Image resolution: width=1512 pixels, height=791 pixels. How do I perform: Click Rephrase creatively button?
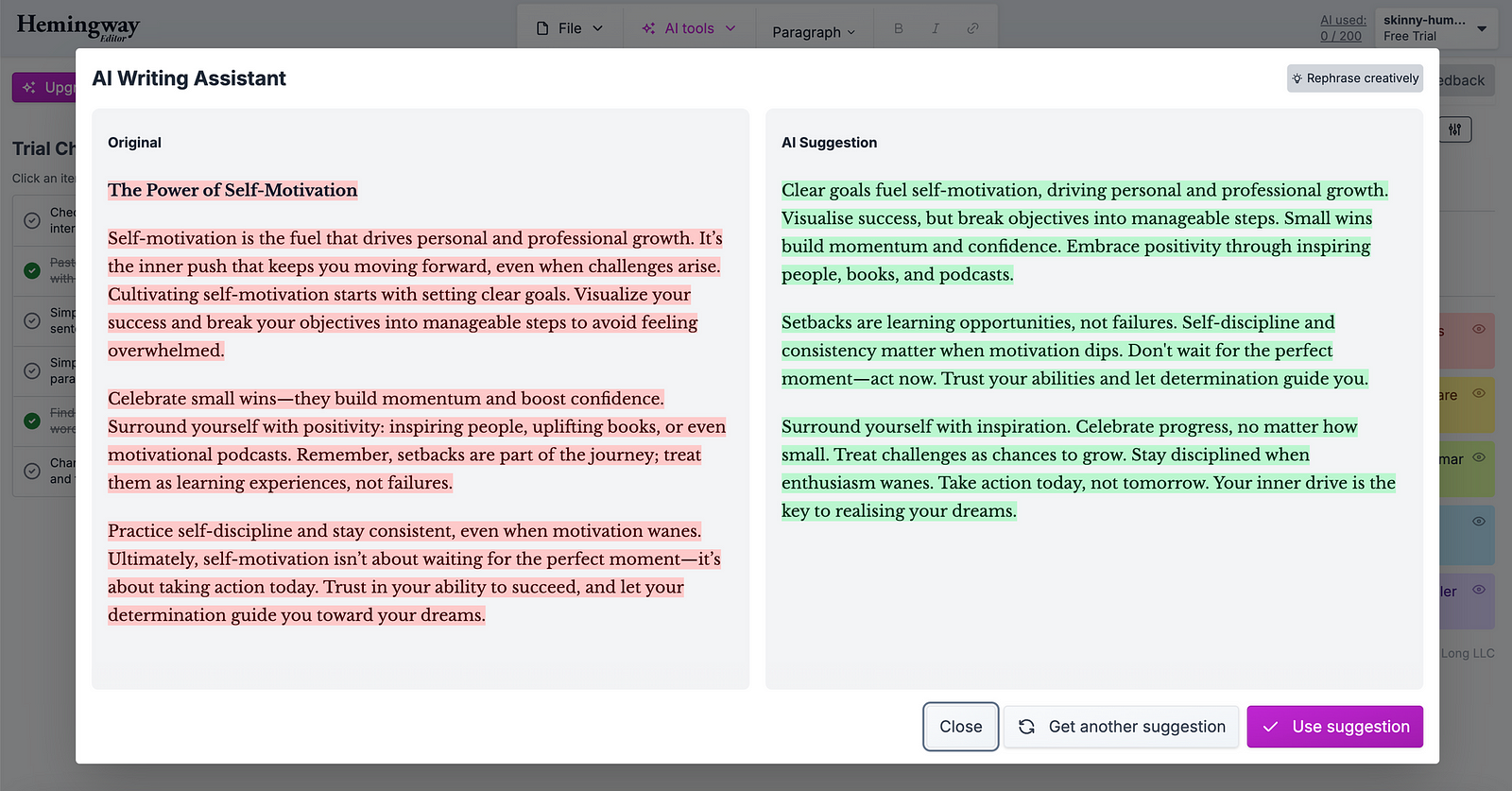[1354, 78]
